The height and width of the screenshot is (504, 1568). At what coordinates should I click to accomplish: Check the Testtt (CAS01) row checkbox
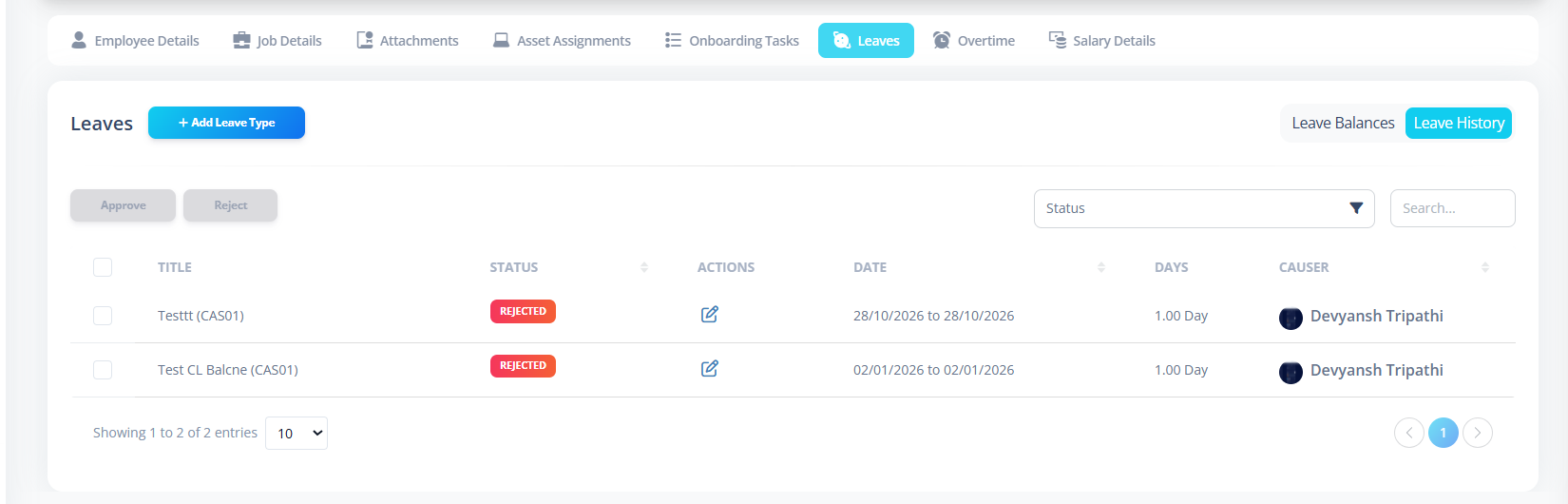coord(103,316)
